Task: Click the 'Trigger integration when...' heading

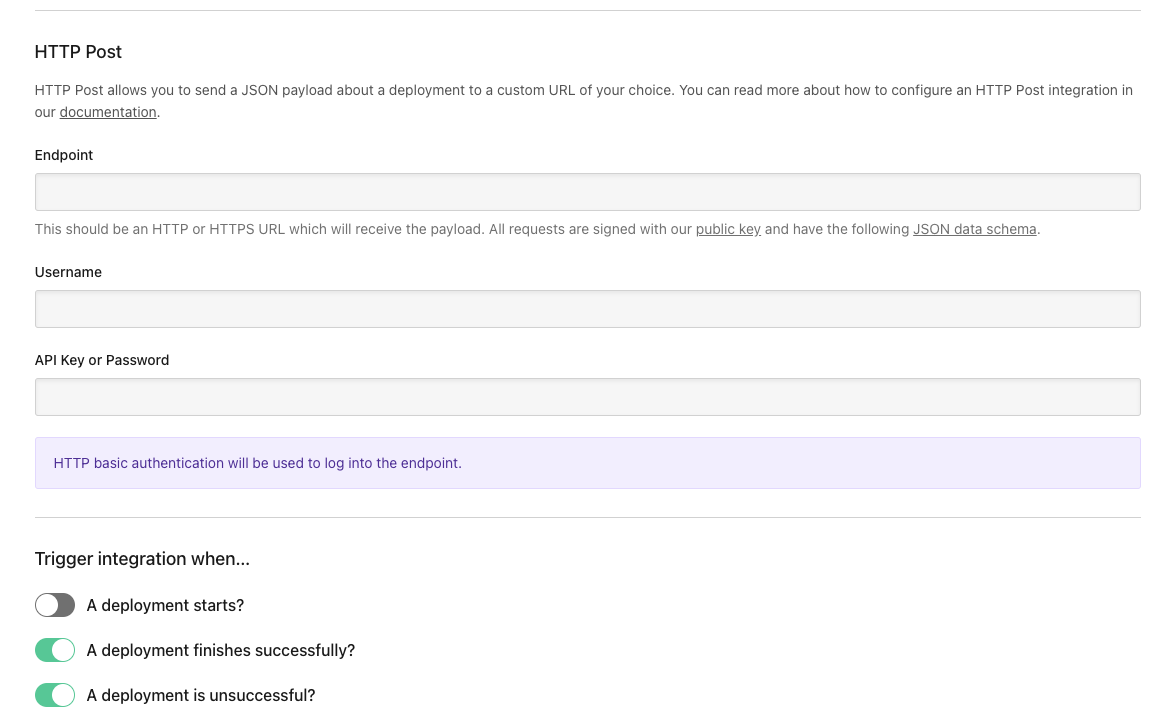Action: coord(142,559)
